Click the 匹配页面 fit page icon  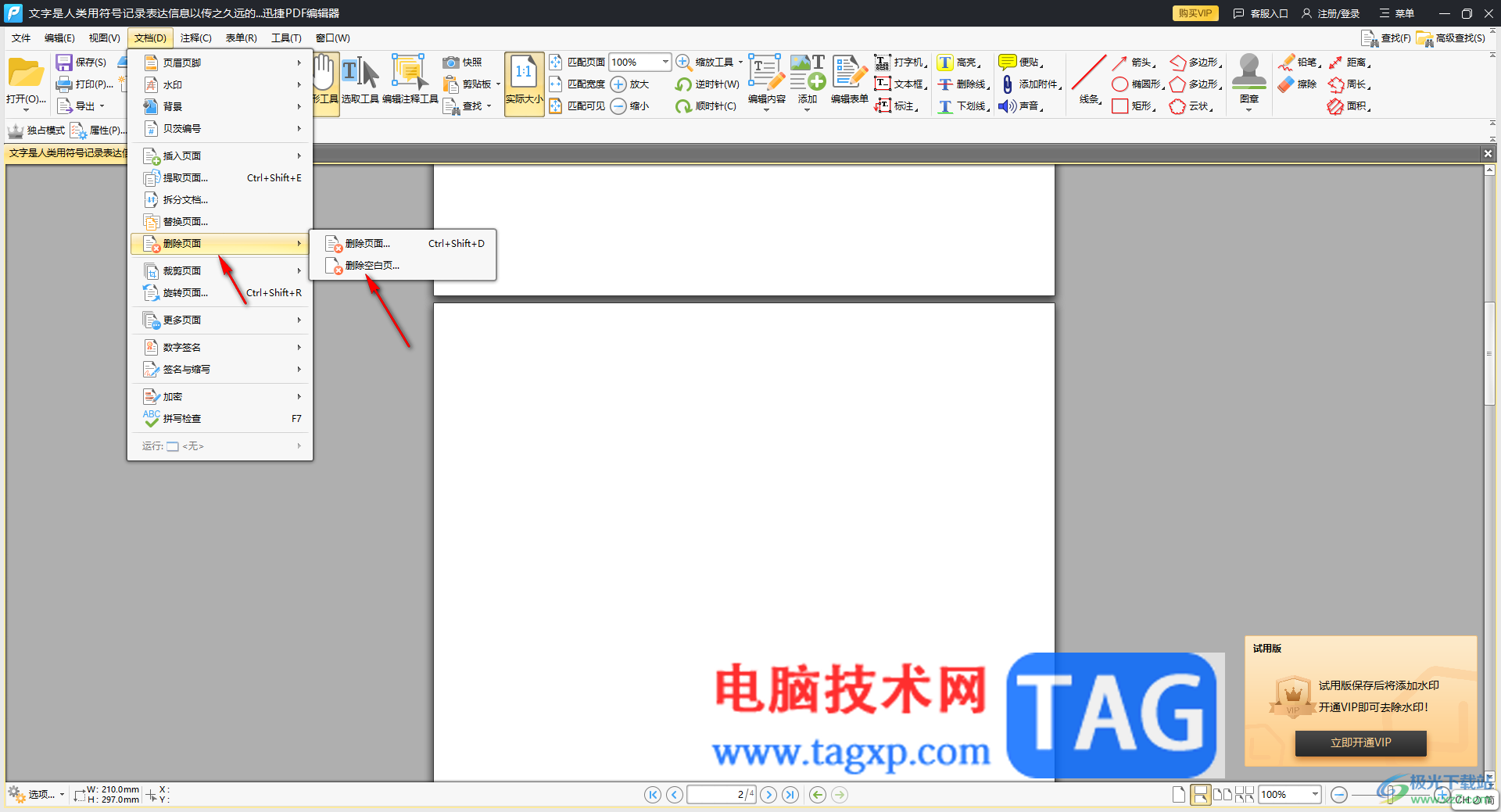(x=556, y=63)
